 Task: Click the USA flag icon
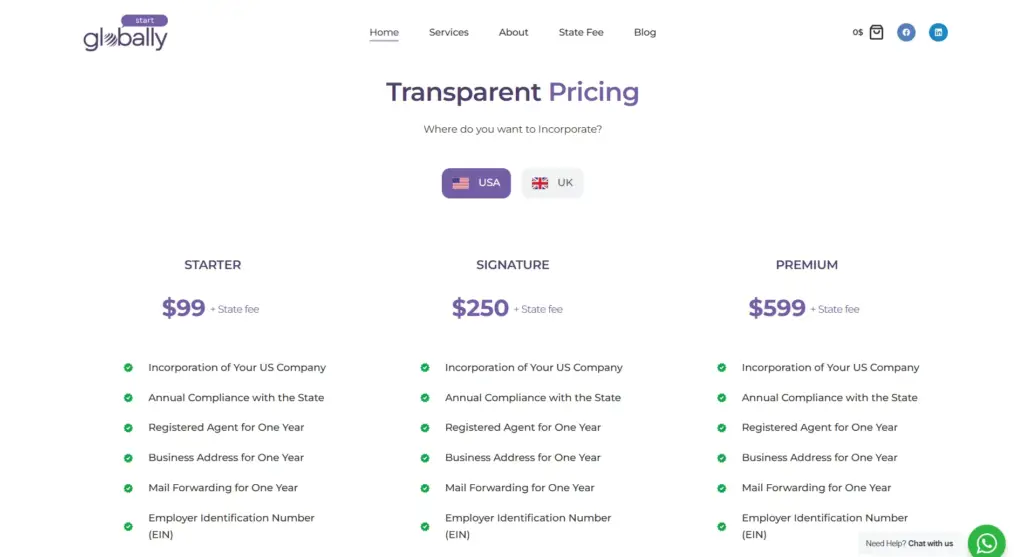point(460,183)
